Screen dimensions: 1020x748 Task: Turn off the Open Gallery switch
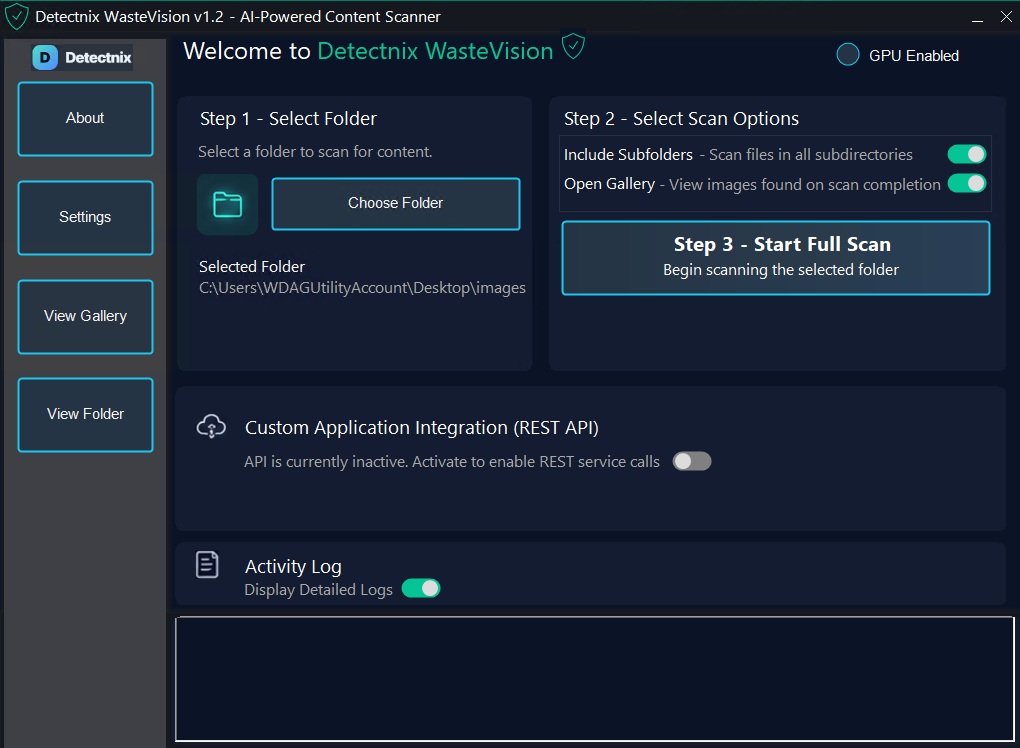point(967,183)
